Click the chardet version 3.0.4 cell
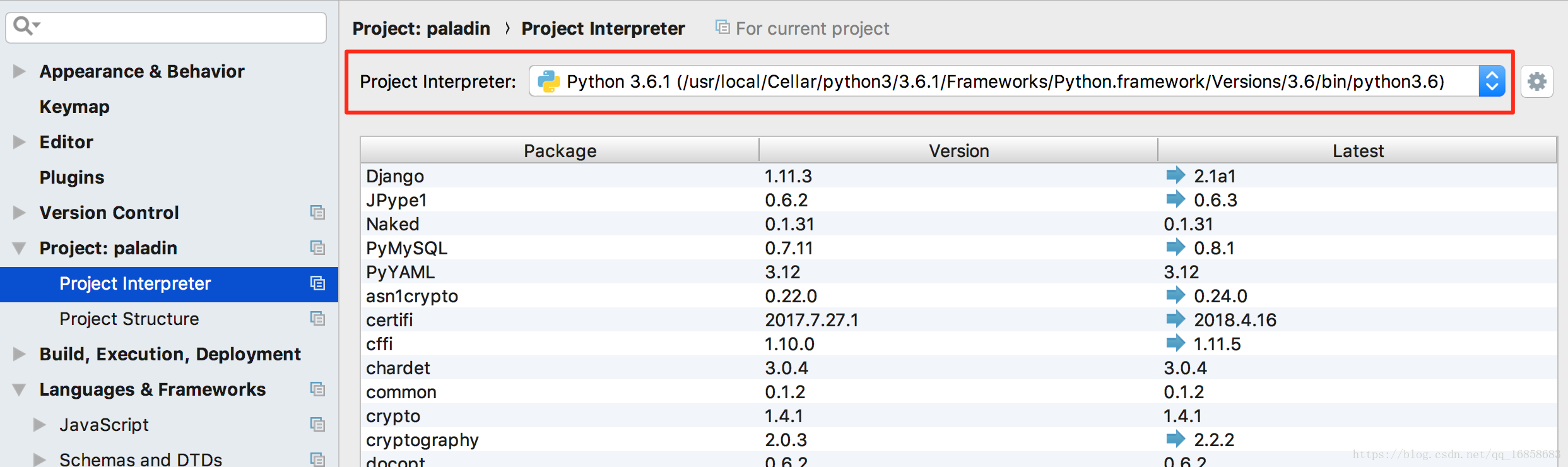Screen dimensions: 1568x467 pos(786,368)
